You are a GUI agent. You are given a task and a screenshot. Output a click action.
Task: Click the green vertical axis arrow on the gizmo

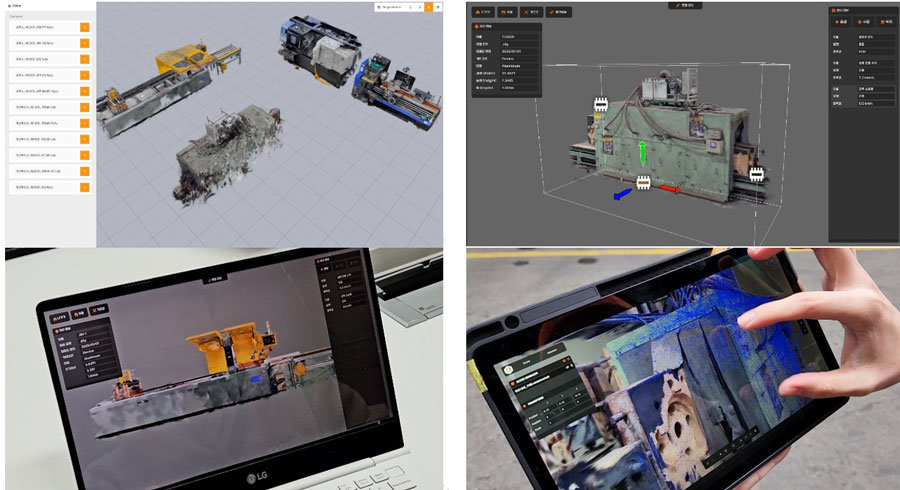642,155
